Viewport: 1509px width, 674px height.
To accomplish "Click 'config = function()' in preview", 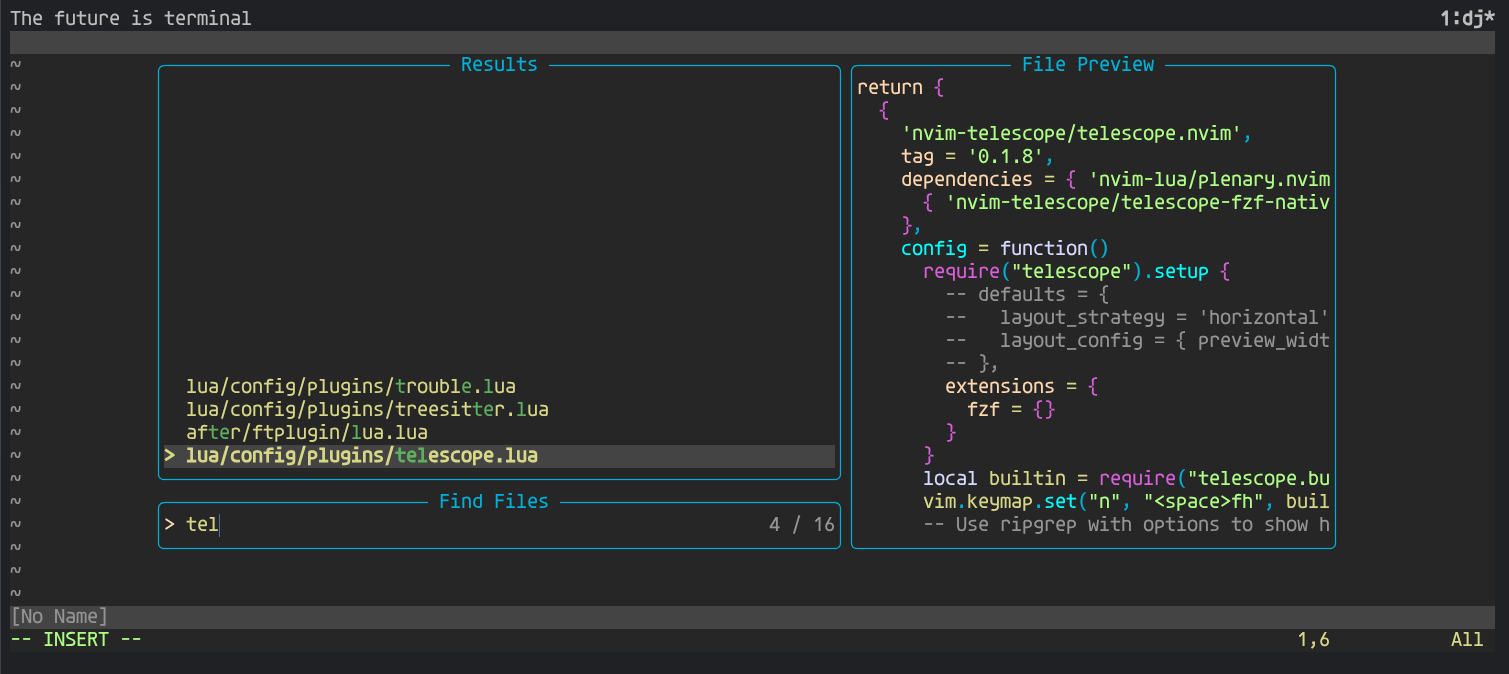I will pyautogui.click(x=1005, y=248).
